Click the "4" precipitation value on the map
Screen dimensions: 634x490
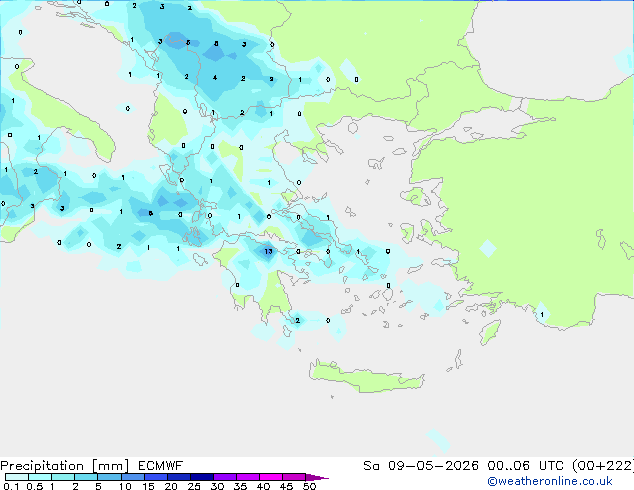(x=215, y=77)
